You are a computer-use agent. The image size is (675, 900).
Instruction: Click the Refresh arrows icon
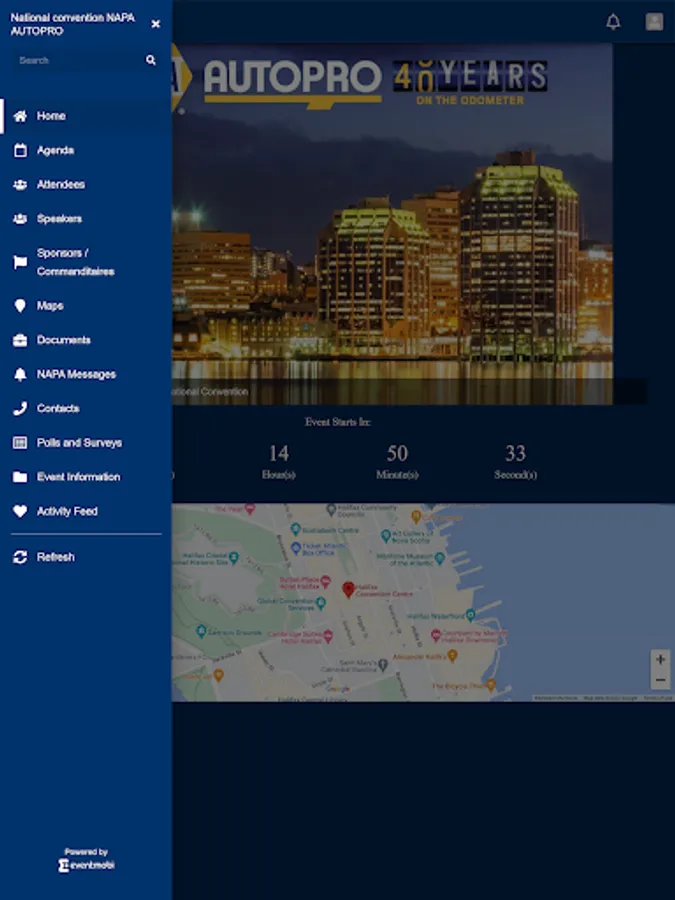(x=20, y=557)
